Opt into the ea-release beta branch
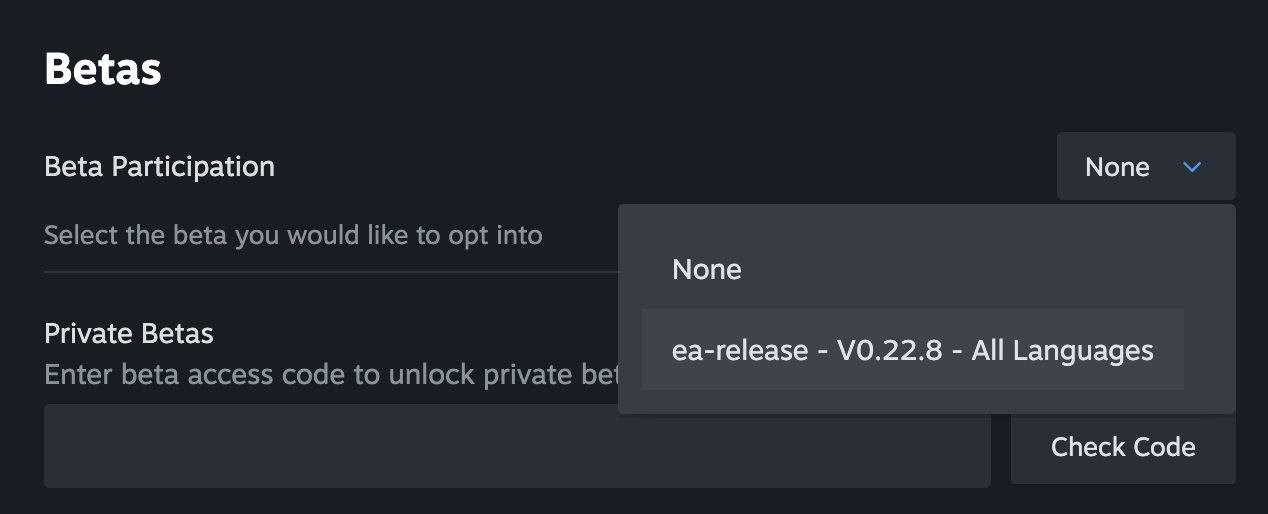Image resolution: width=1268 pixels, height=514 pixels. [x=912, y=350]
